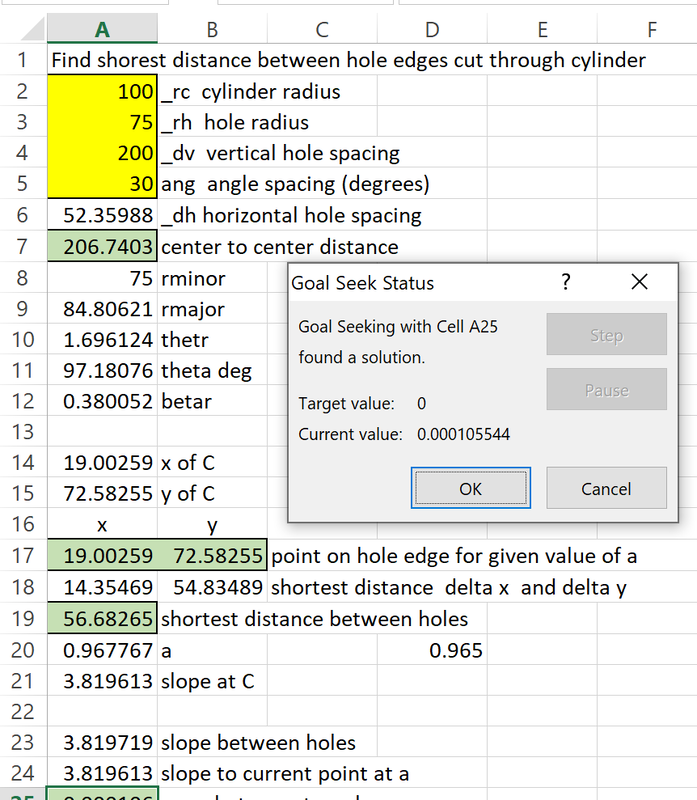Select thetr value 1.696124
The width and height of the screenshot is (697, 800).
pos(103,339)
